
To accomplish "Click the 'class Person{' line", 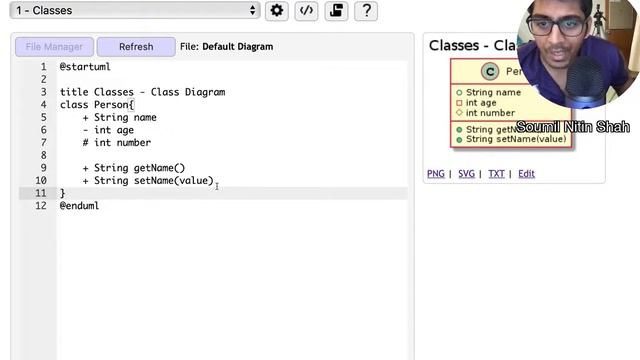I will point(97,104).
